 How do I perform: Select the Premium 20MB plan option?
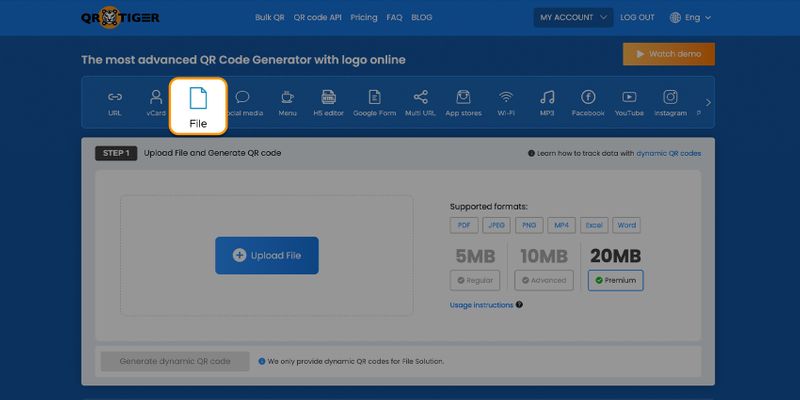point(615,281)
